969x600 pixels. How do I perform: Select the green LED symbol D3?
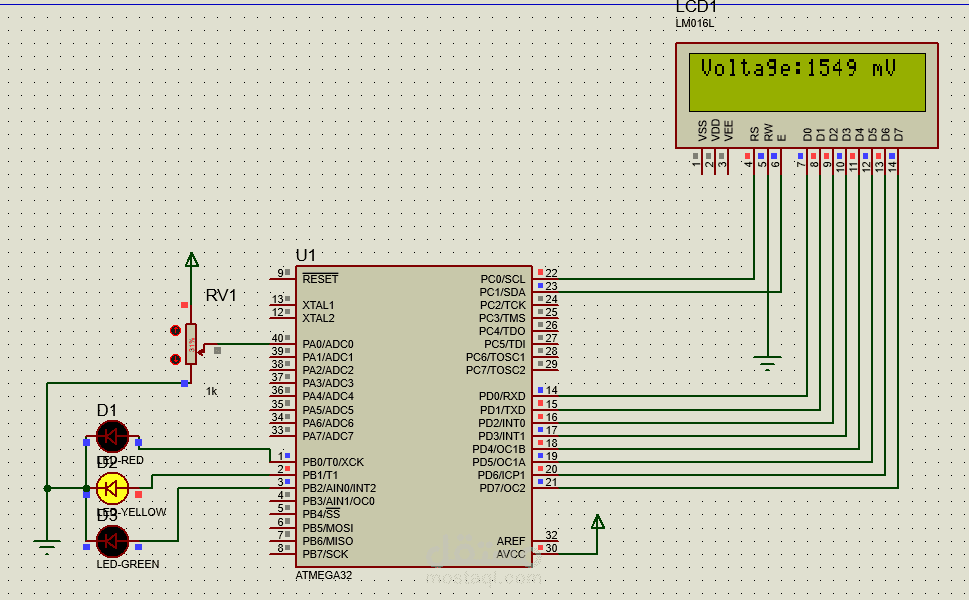[112, 541]
